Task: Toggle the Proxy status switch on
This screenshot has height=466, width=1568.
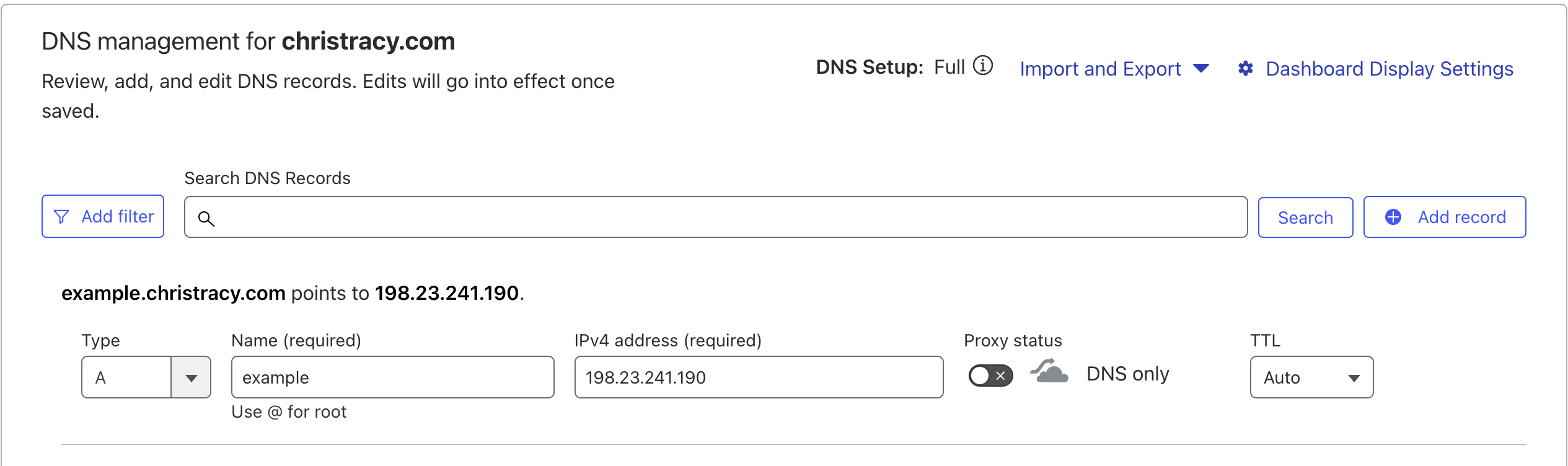Action: click(x=990, y=376)
